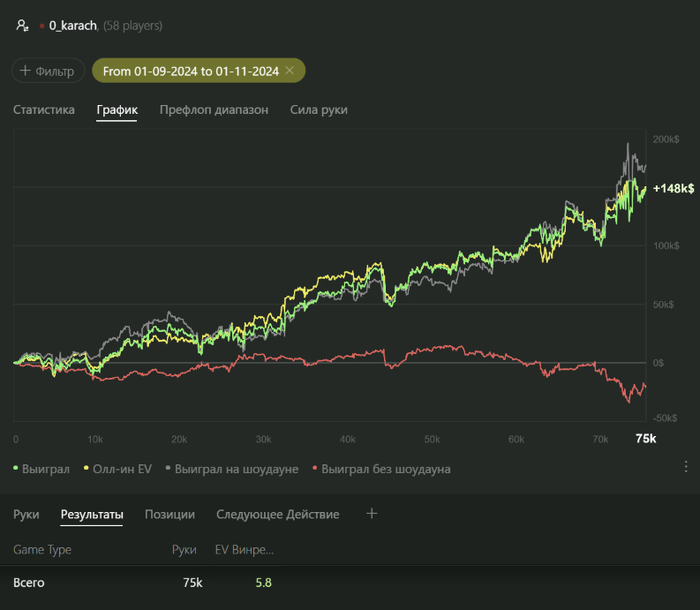The height and width of the screenshot is (610, 700).
Task: Click the switch player icon
Action: [x=22, y=25]
